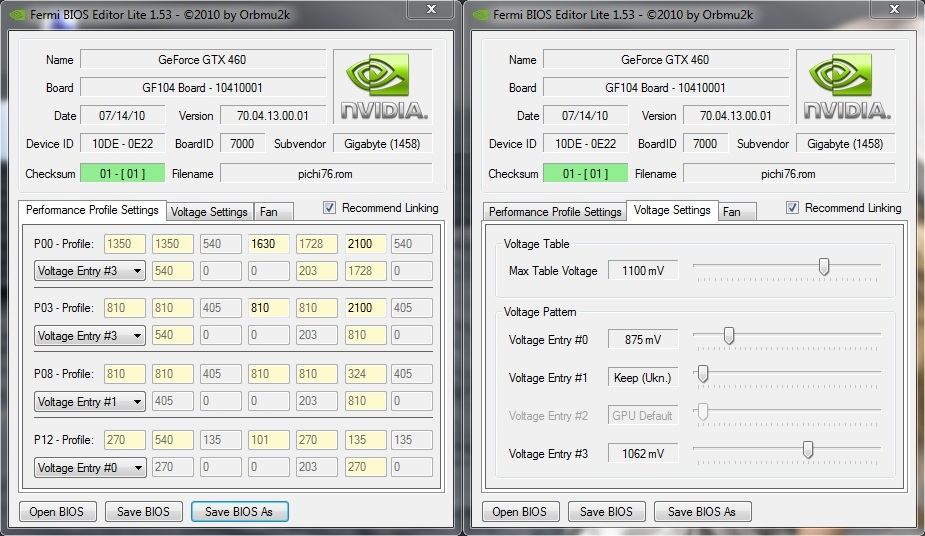The image size is (925, 536).
Task: Open P00 profile Voltage Entry #3 dropdown
Action: coord(90,271)
